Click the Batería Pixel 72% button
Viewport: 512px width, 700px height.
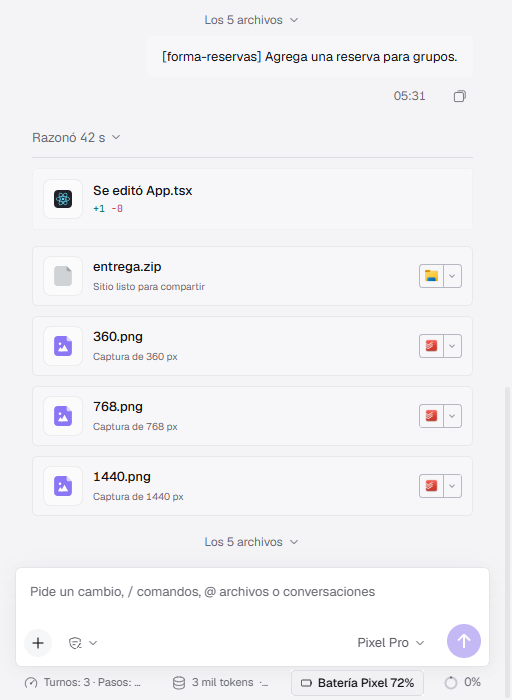(x=358, y=683)
